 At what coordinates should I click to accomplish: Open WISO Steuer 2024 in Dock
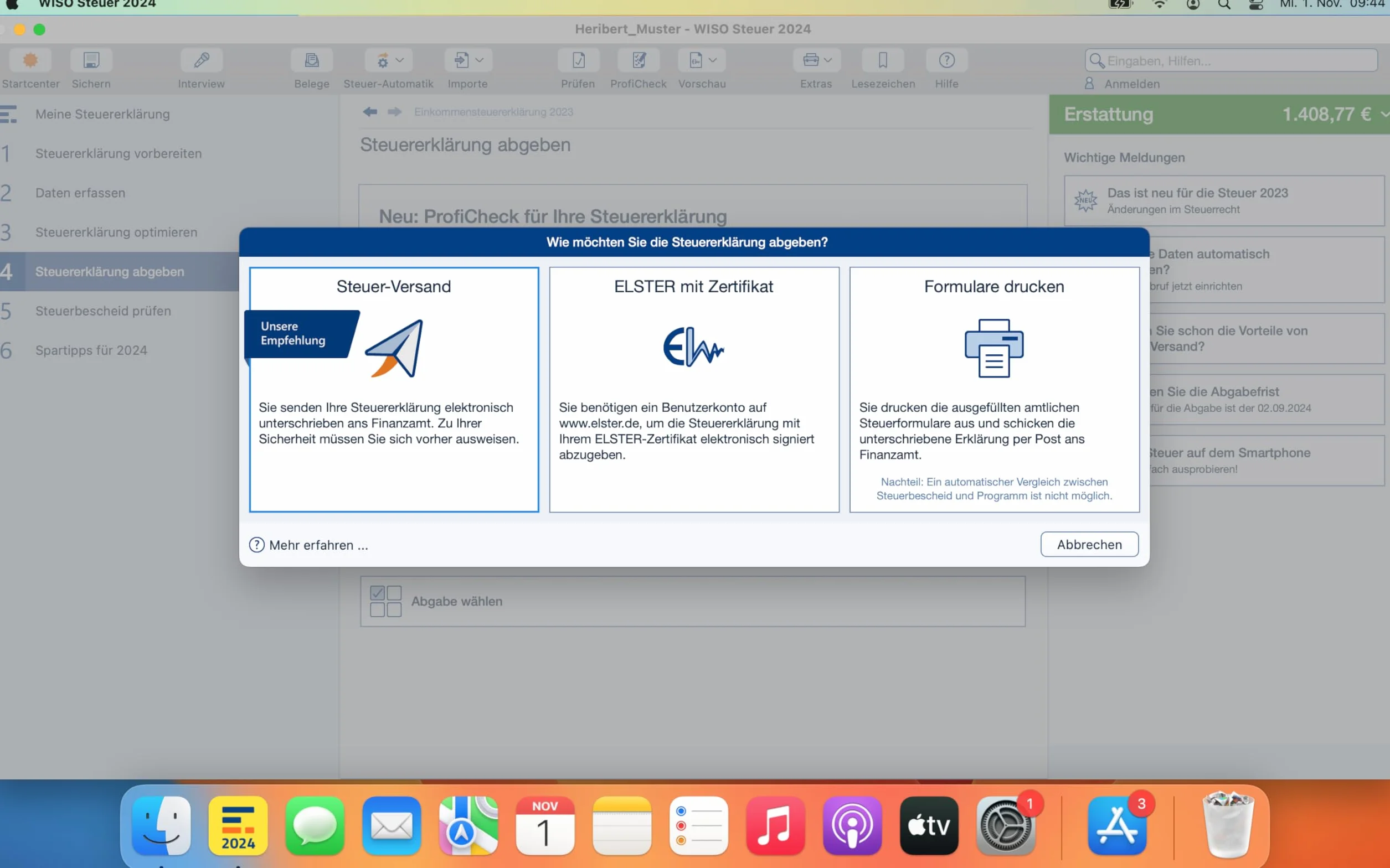click(x=238, y=825)
